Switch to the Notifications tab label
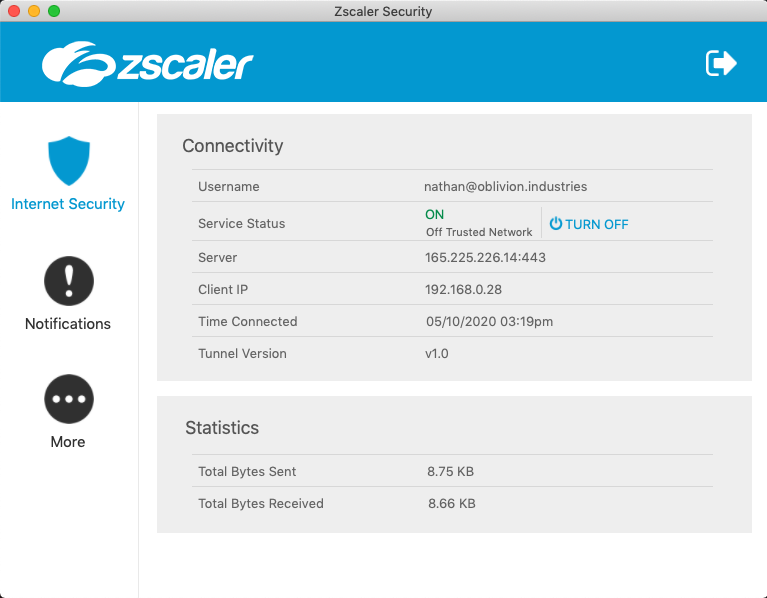Viewport: 767px width, 598px height. tap(68, 324)
